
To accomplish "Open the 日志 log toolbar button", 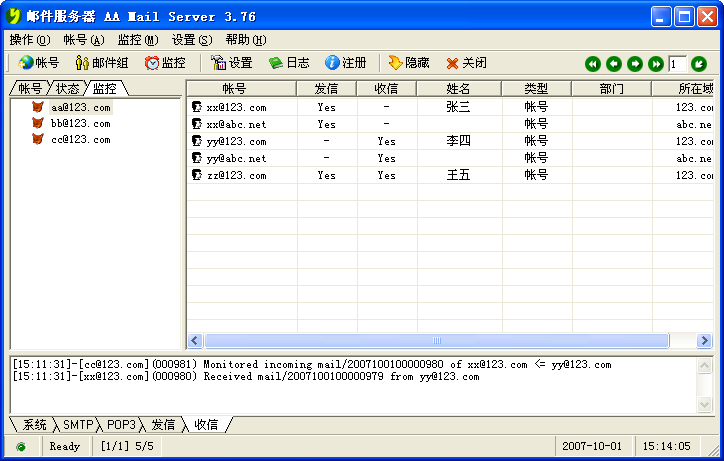I will click(289, 63).
